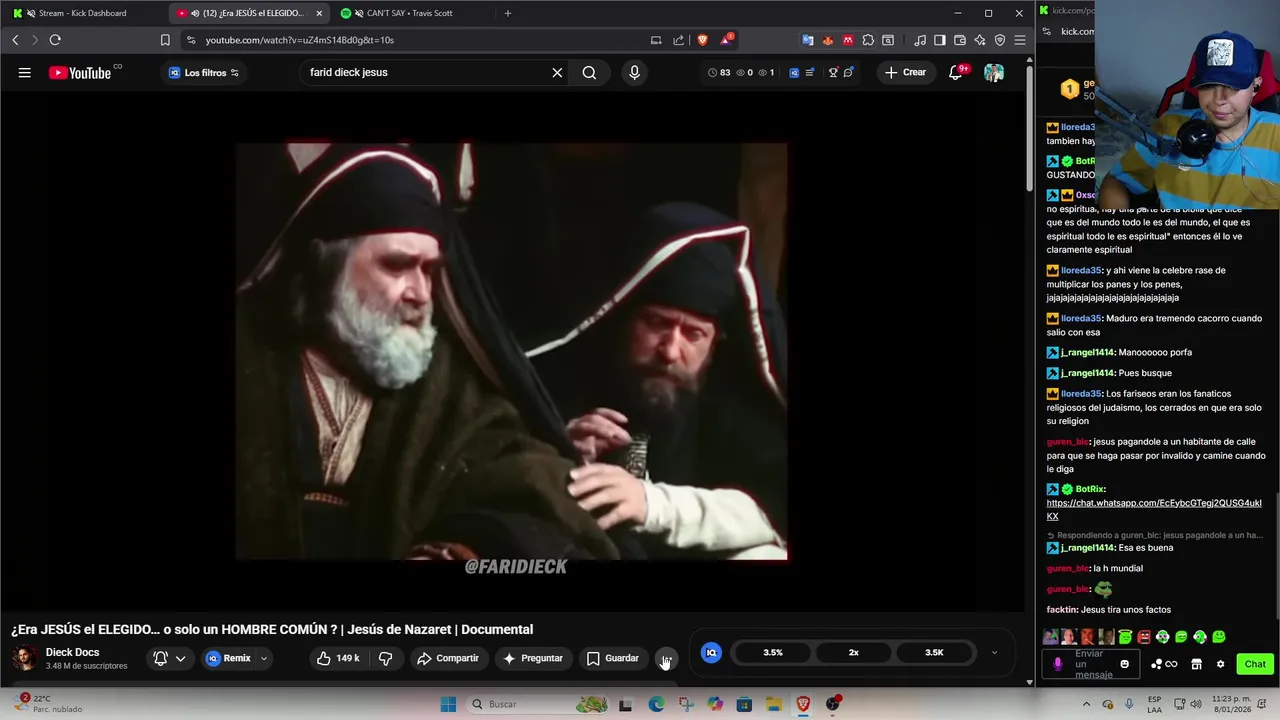Image resolution: width=1280 pixels, height=720 pixels.
Task: Click the purple microphone in Kick chat
Action: point(1058,664)
